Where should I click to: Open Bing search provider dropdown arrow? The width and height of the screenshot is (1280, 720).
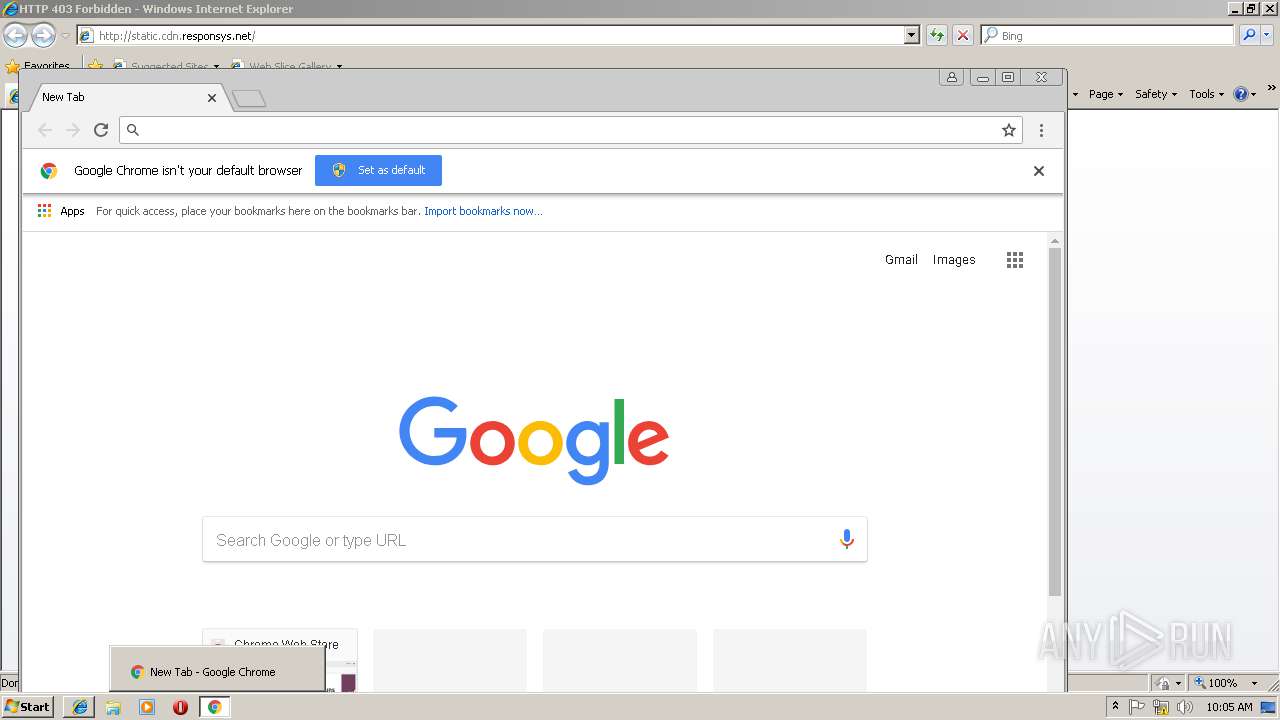click(1267, 35)
